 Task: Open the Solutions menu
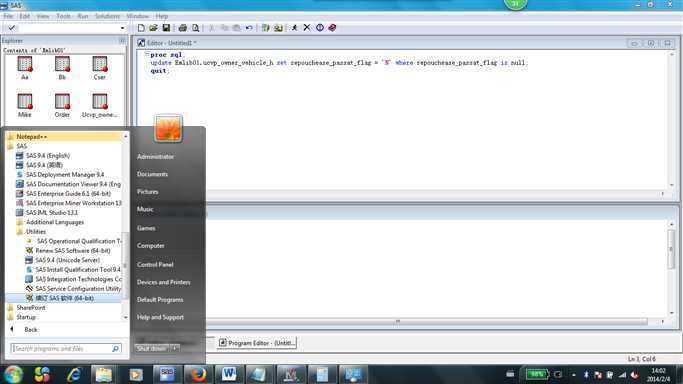pos(107,16)
